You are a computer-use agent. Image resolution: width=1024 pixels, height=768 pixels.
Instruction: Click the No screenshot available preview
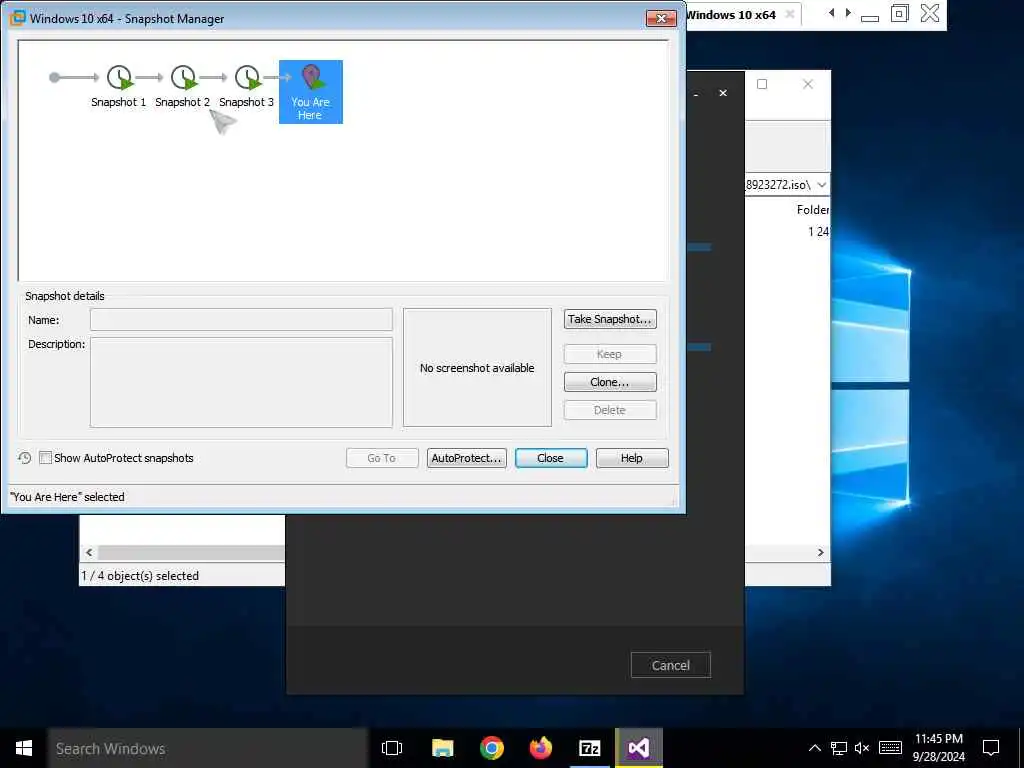coord(477,368)
